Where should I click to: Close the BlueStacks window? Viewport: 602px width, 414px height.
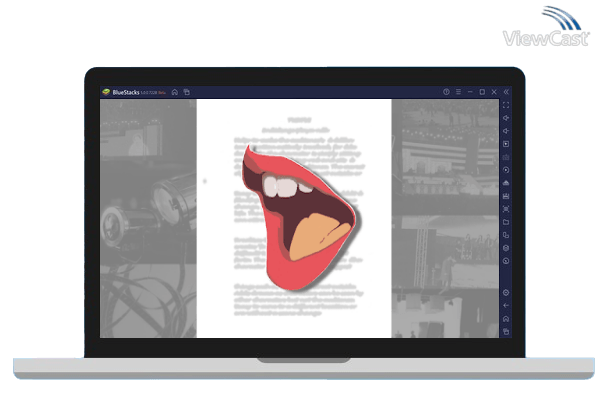point(494,92)
